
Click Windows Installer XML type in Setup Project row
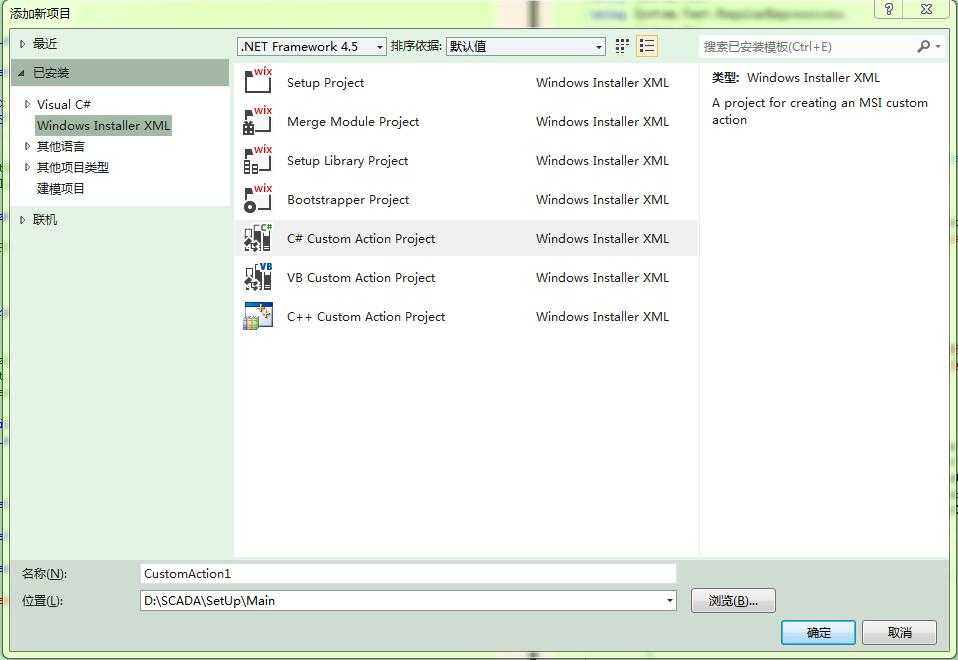[602, 82]
